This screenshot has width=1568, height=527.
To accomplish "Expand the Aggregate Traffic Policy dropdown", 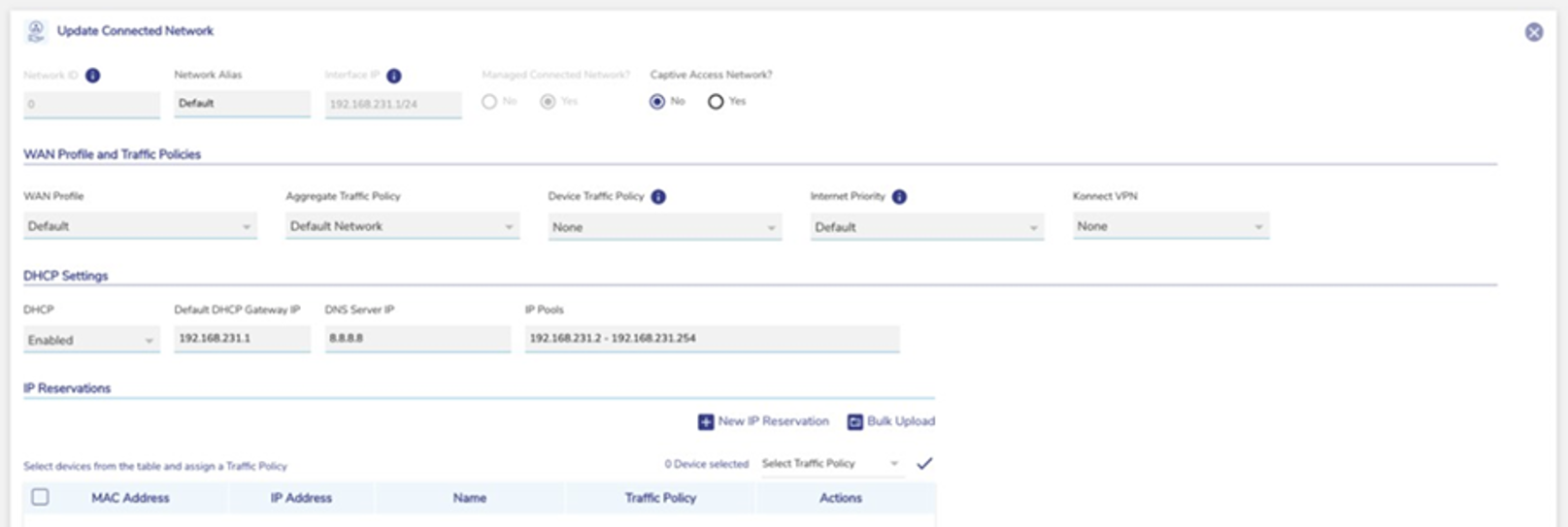I will [x=402, y=226].
